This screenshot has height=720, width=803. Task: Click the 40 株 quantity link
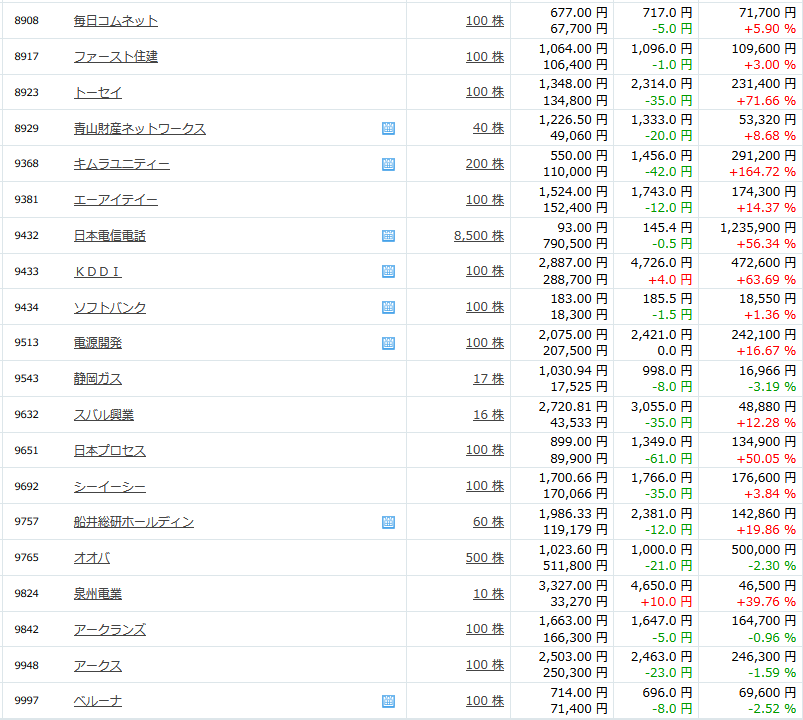click(489, 128)
